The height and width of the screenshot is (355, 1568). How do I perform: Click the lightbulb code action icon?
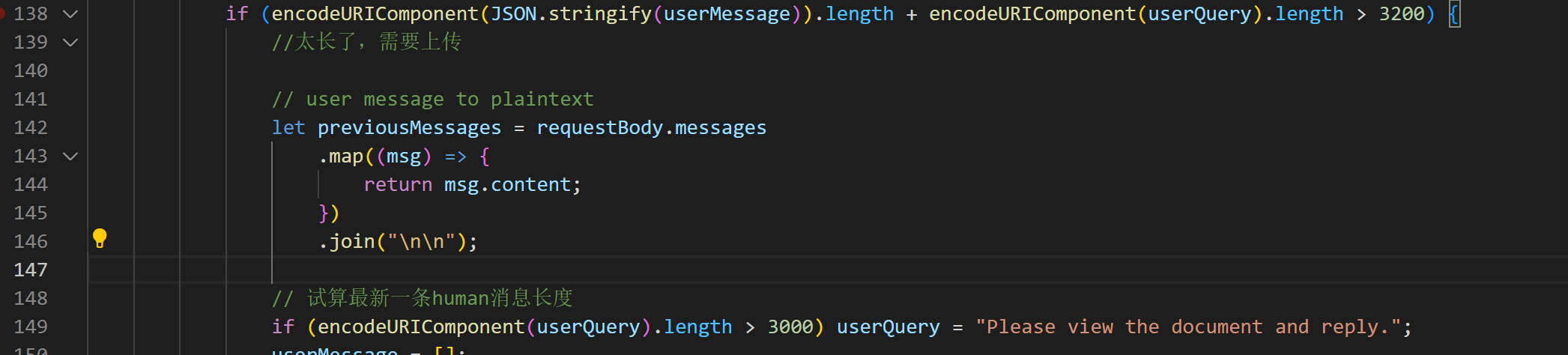[100, 239]
